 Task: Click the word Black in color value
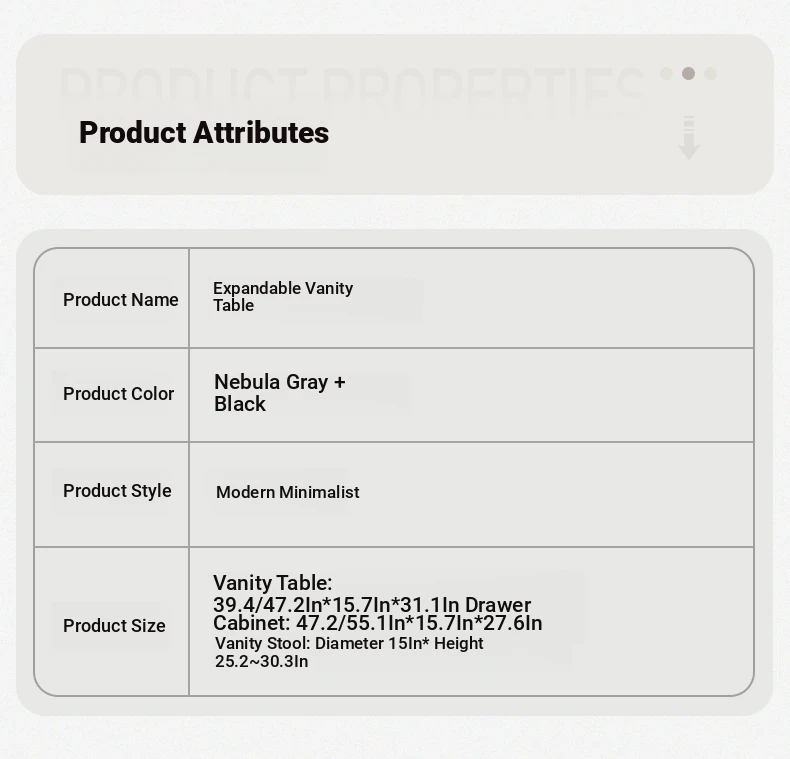pos(240,404)
